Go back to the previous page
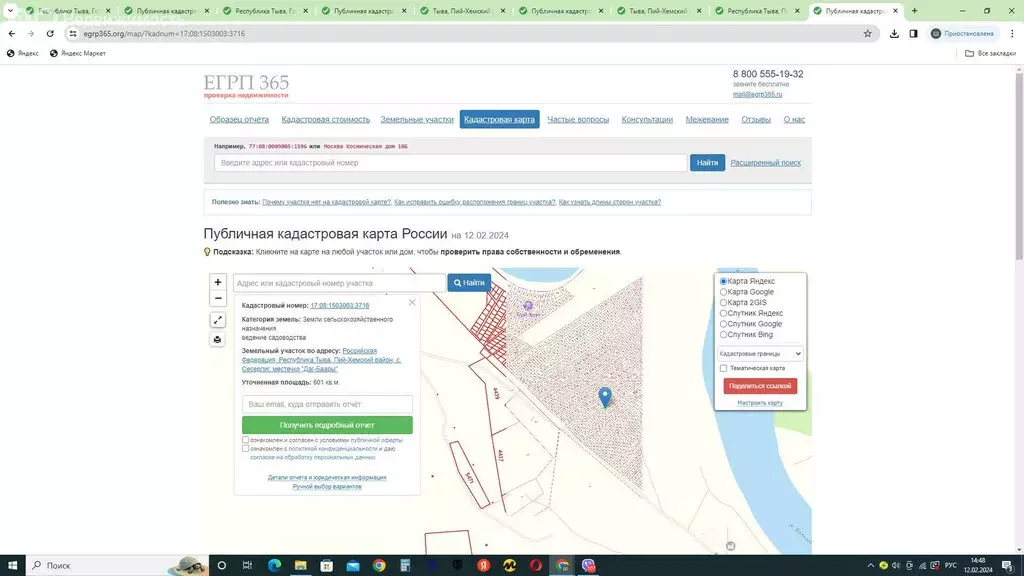The height and width of the screenshot is (576, 1024). point(12,33)
